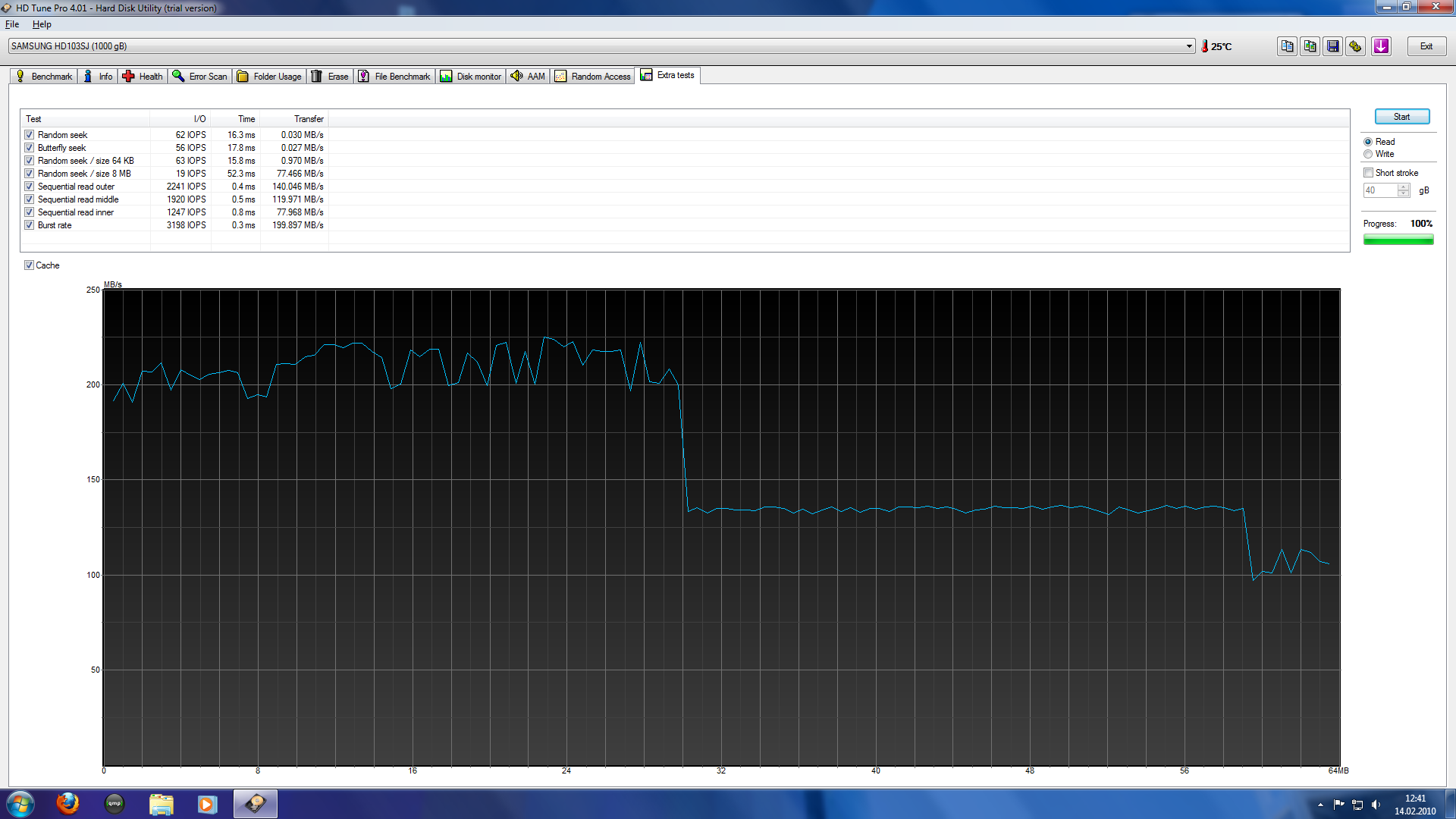1456x819 pixels.
Task: Select the Write radio button
Action: (1368, 154)
